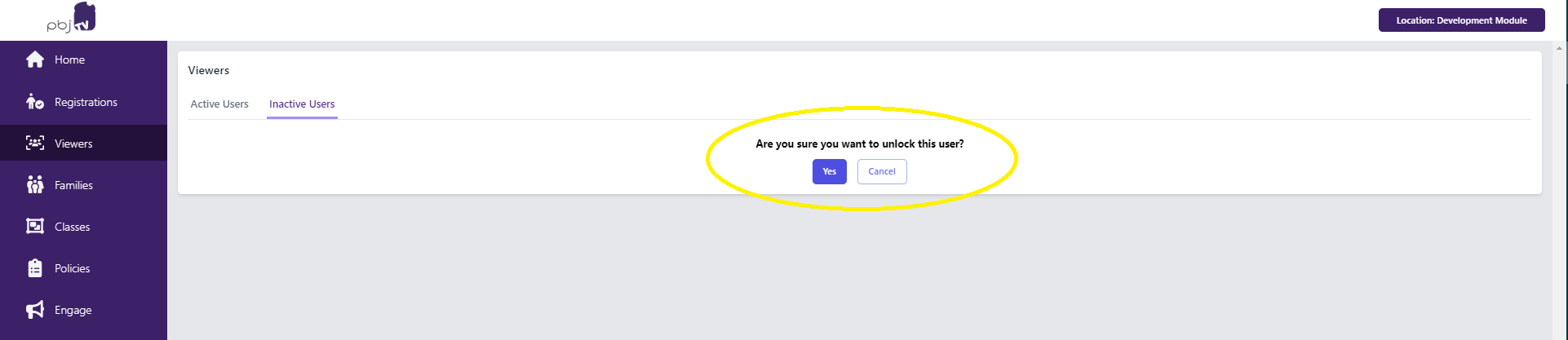
Task: Cancel the unlock user prompt
Action: [x=882, y=171]
